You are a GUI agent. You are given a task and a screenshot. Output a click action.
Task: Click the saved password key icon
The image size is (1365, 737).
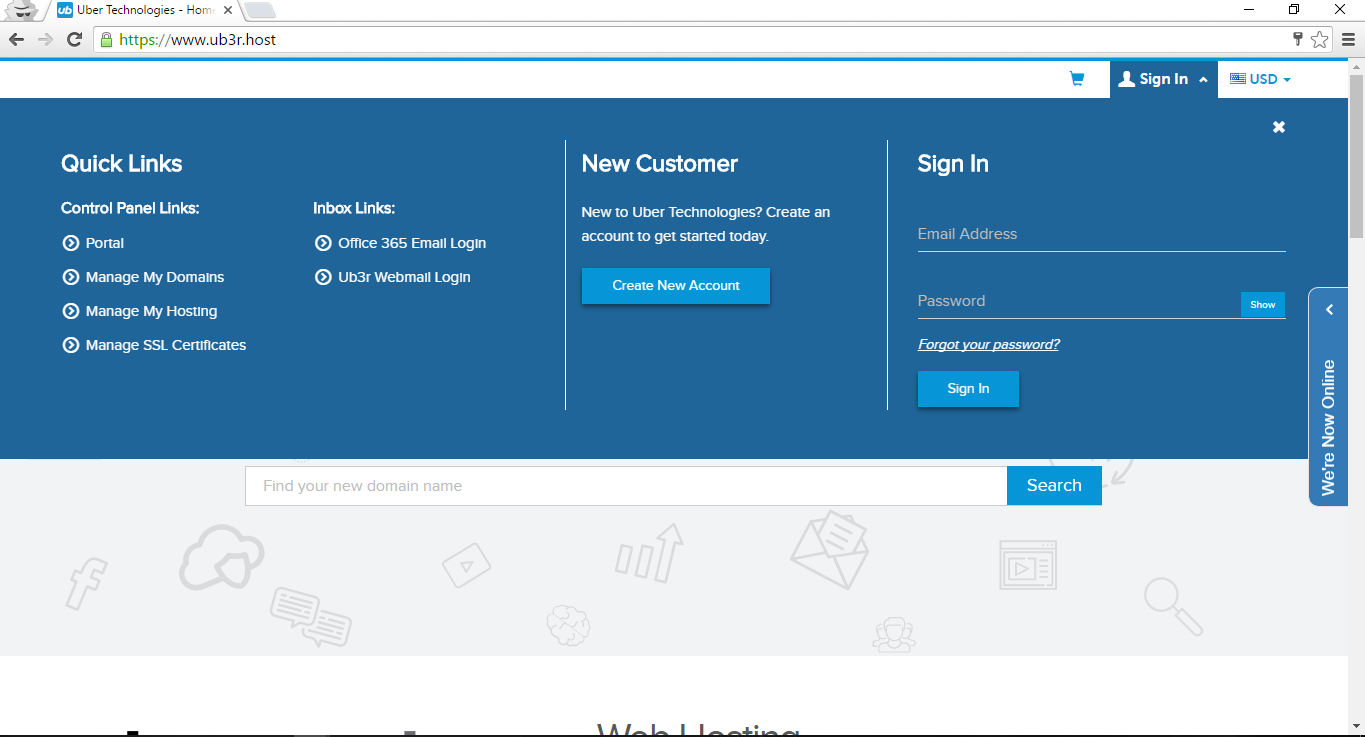[x=1298, y=40]
